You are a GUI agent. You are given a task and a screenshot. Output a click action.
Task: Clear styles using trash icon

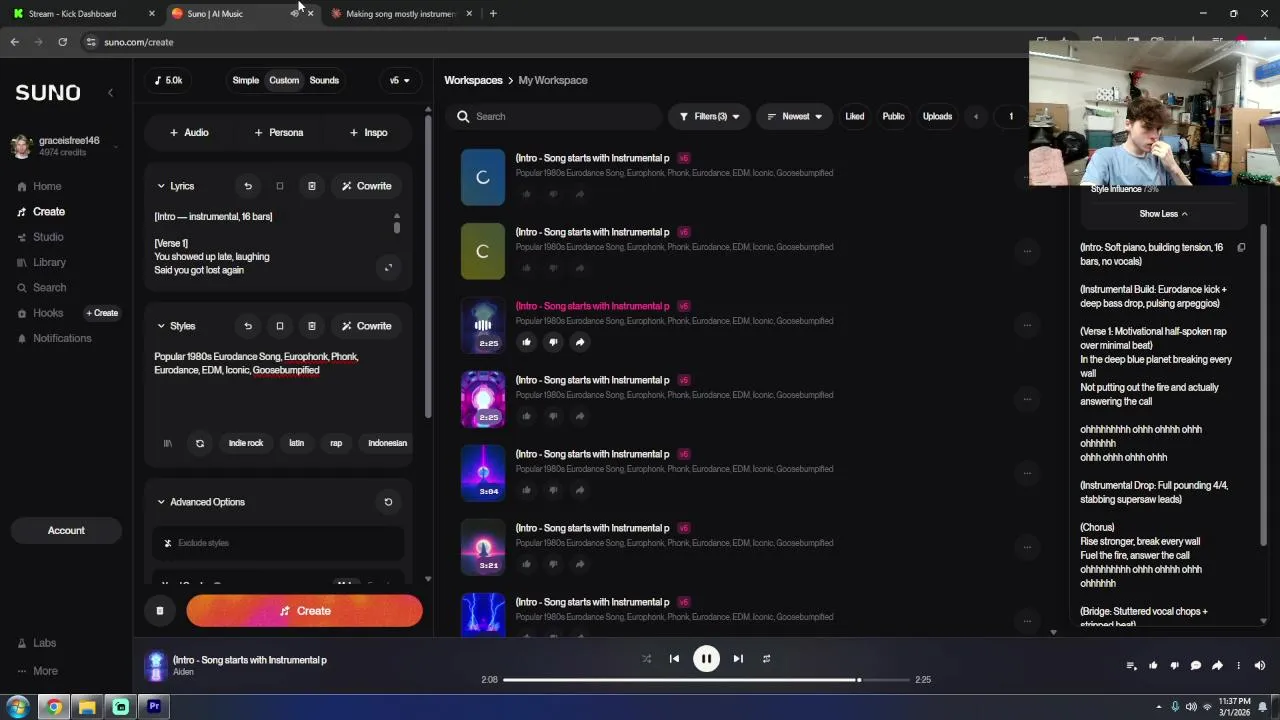click(311, 326)
